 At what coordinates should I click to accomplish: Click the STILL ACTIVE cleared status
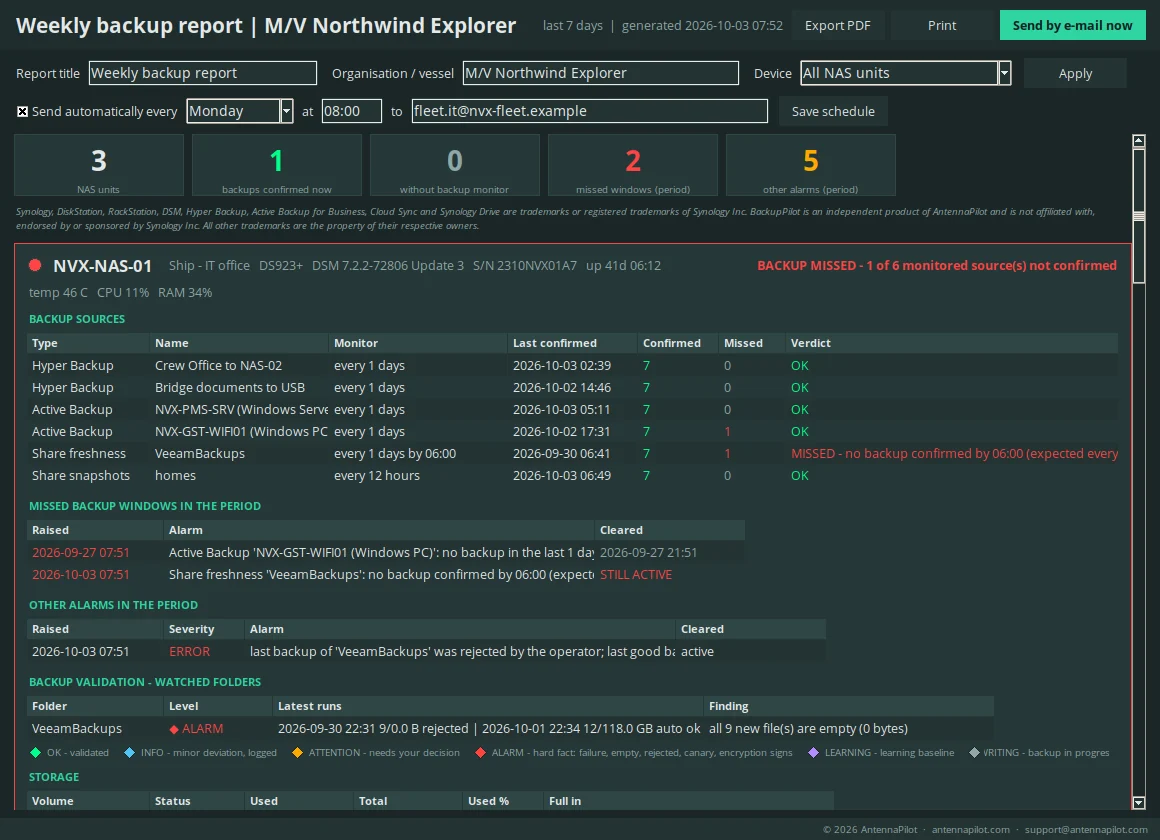[x=635, y=575]
